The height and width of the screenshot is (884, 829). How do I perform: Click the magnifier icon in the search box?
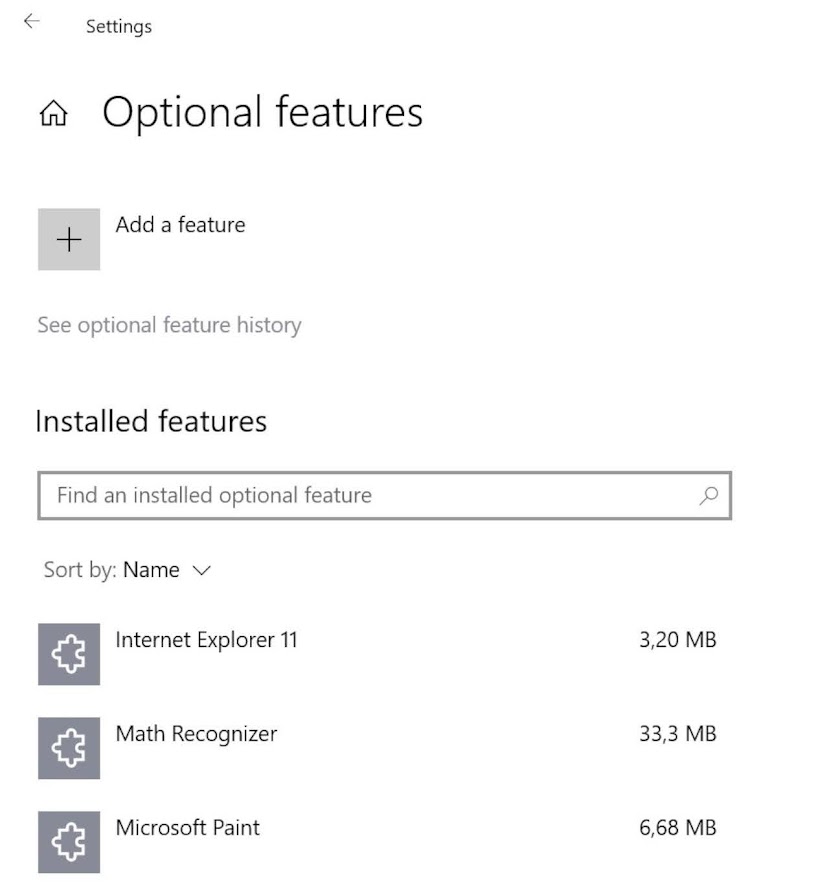click(x=709, y=495)
